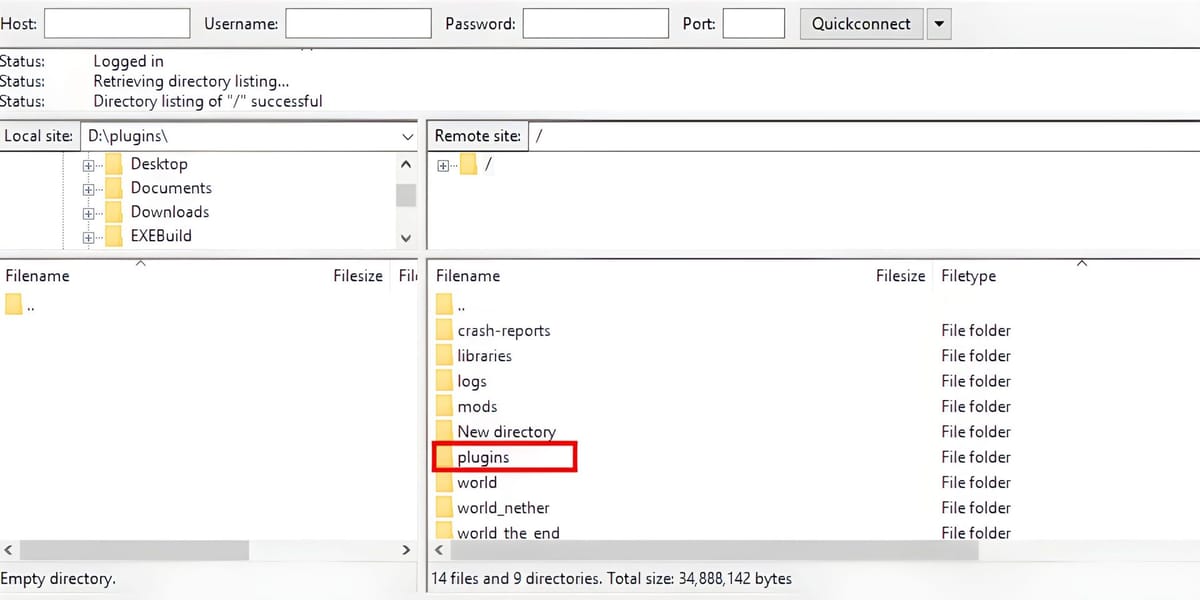The height and width of the screenshot is (600, 1200).
Task: Open the world_the_end folder
Action: click(x=505, y=532)
